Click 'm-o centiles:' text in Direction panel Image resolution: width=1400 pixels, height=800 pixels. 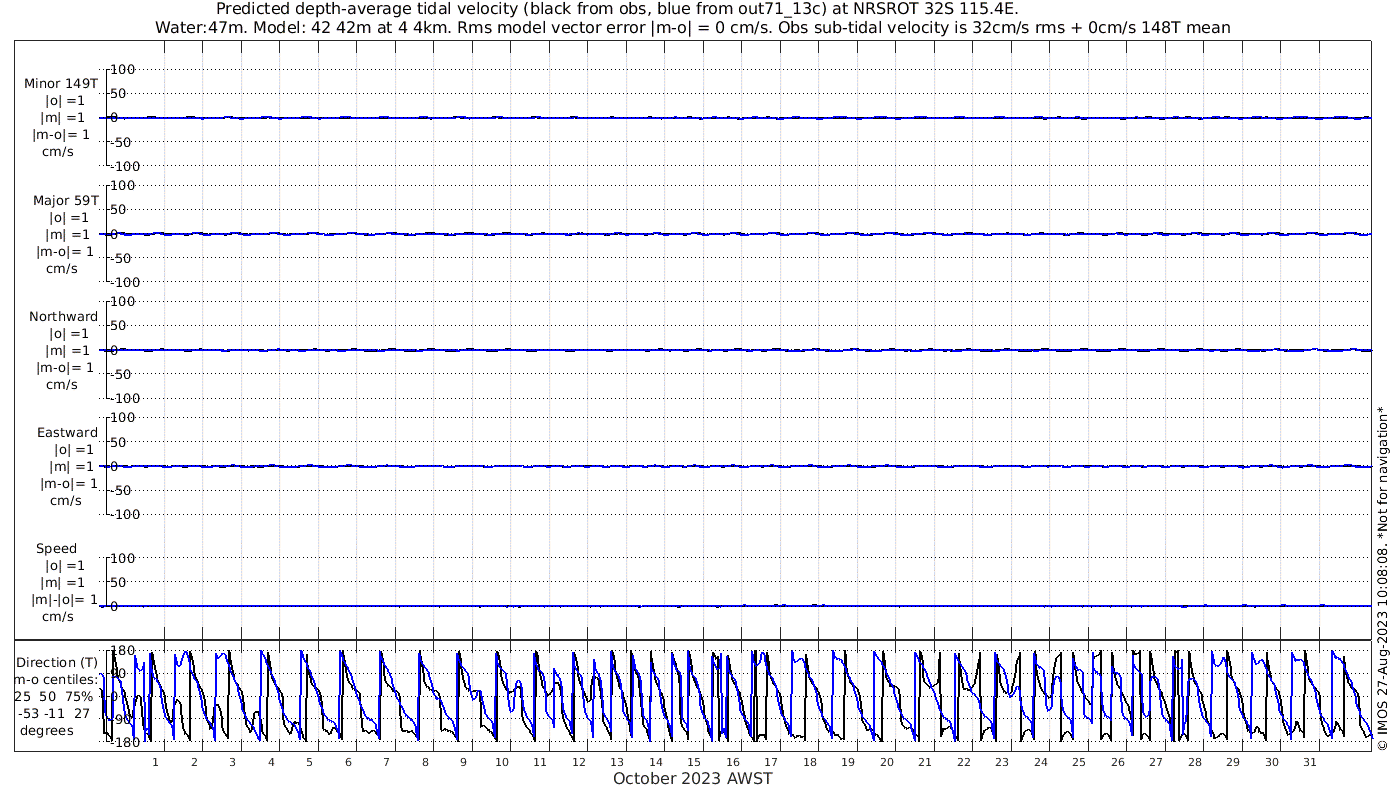tap(56, 679)
